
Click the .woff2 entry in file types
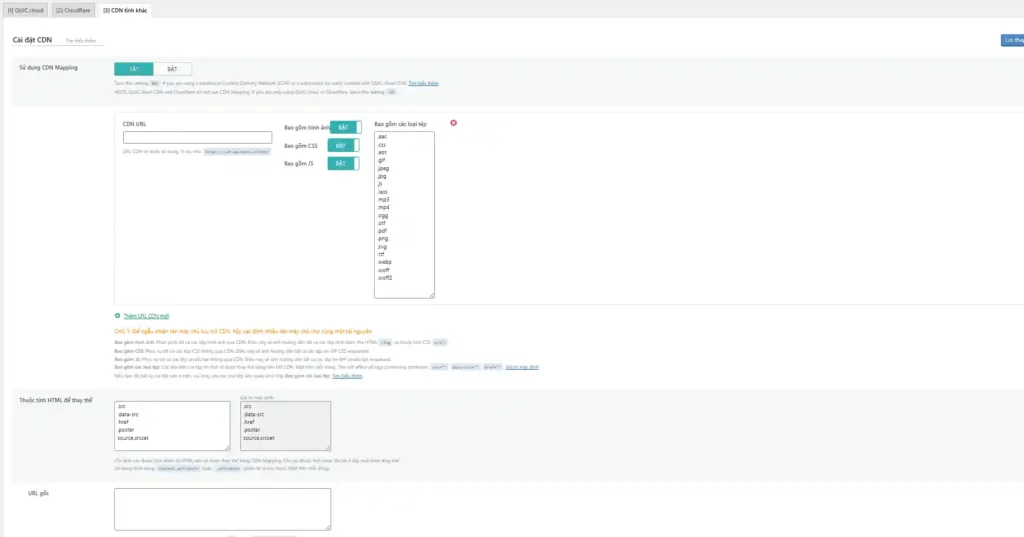pos(385,278)
